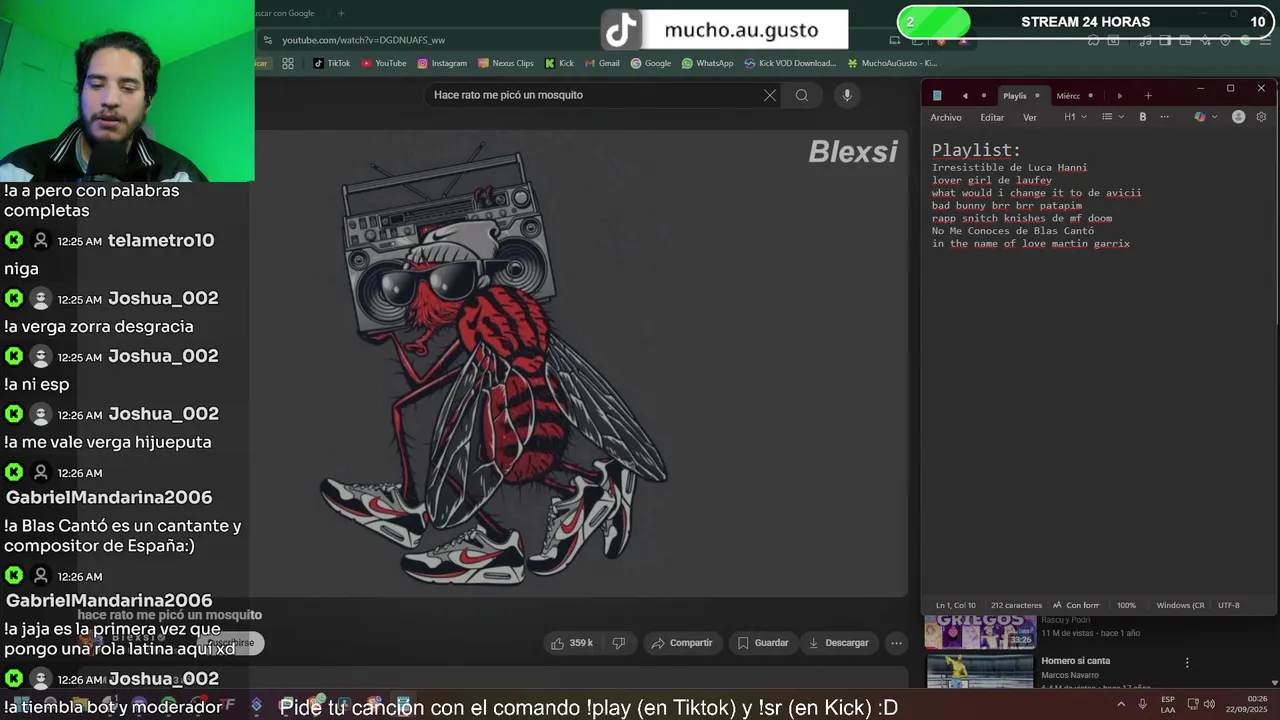Screen dimensions: 1280x720
Task: Open the Marcos Navarro channel link
Action: pos(1070,676)
